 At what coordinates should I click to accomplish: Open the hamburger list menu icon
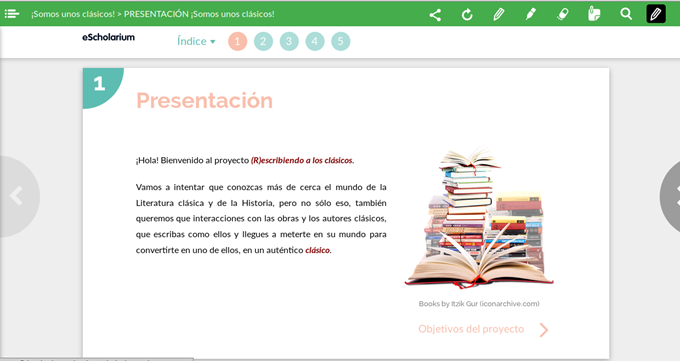(x=12, y=14)
